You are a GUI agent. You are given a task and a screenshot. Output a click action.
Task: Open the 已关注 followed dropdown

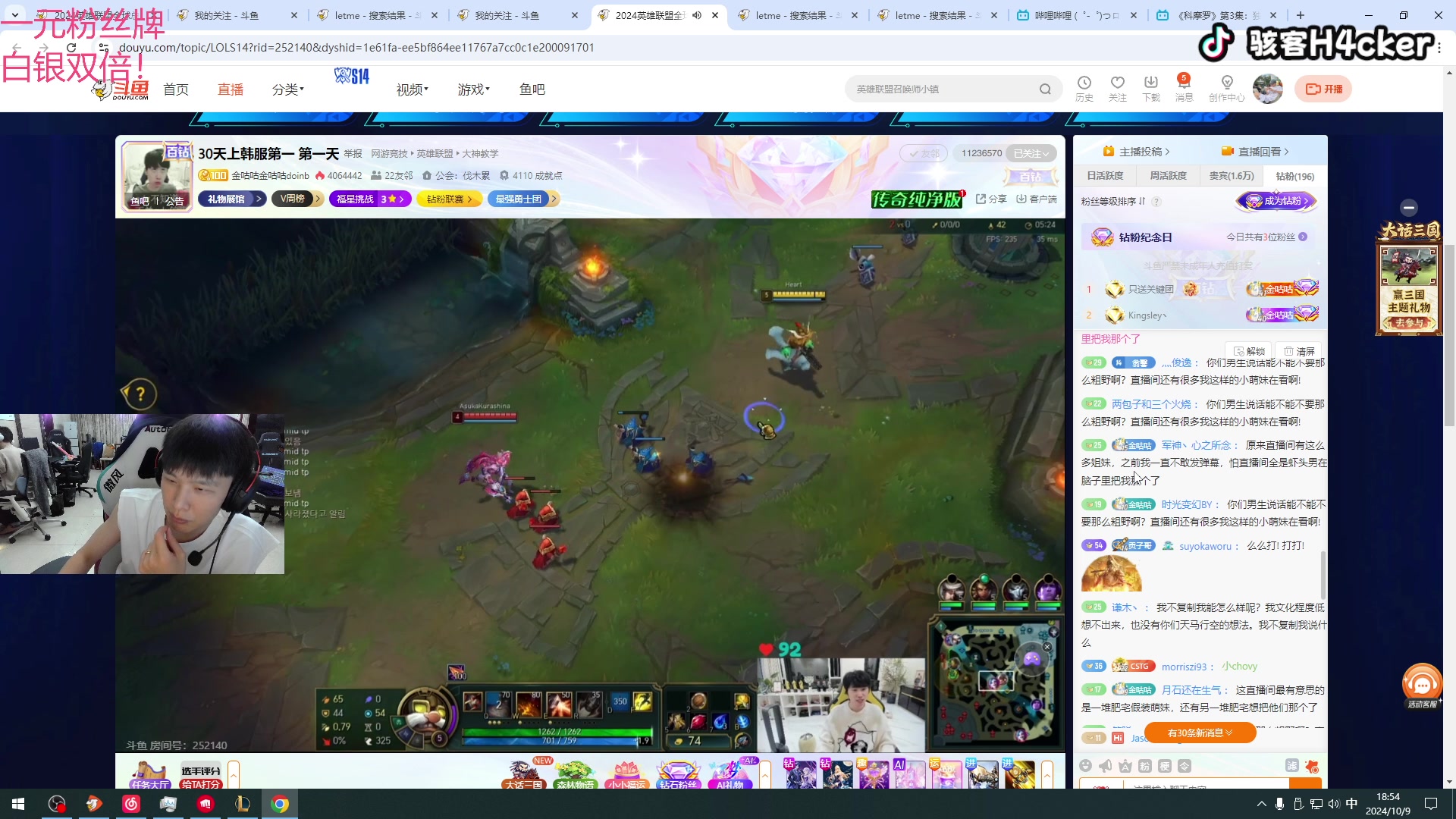1032,153
